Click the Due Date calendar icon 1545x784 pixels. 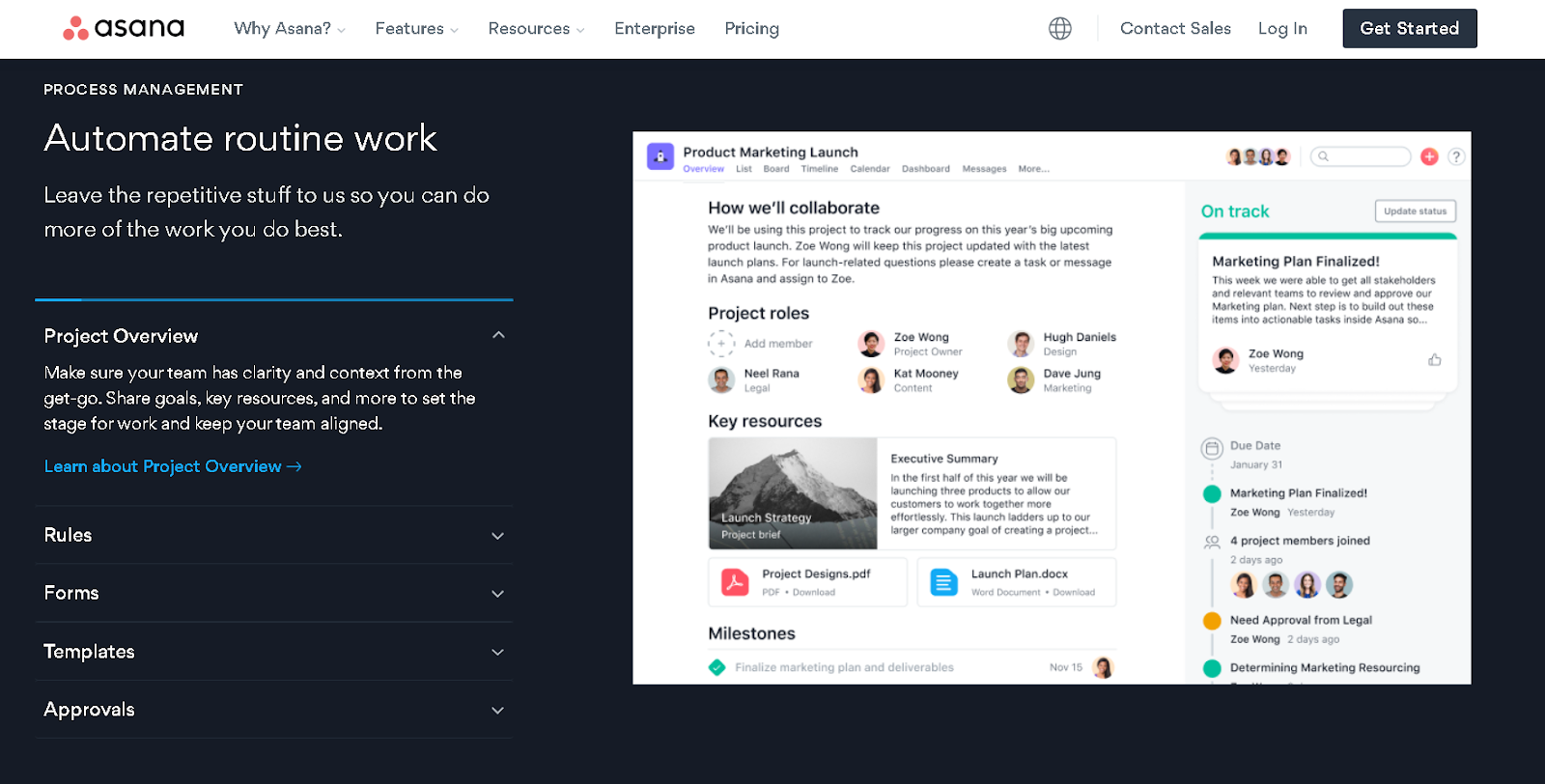(1212, 449)
